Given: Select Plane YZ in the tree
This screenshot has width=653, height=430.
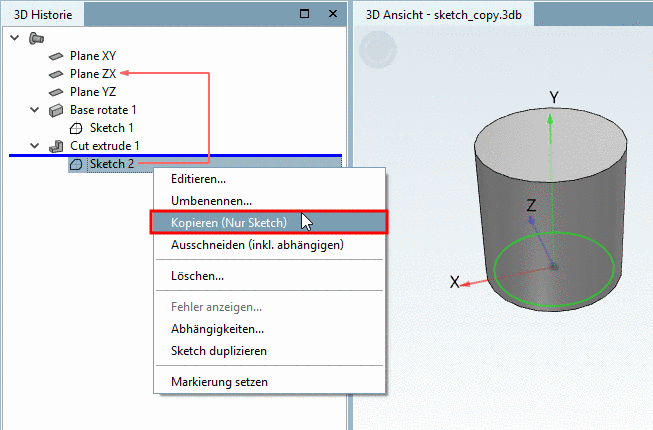Looking at the screenshot, I should coord(93,92).
